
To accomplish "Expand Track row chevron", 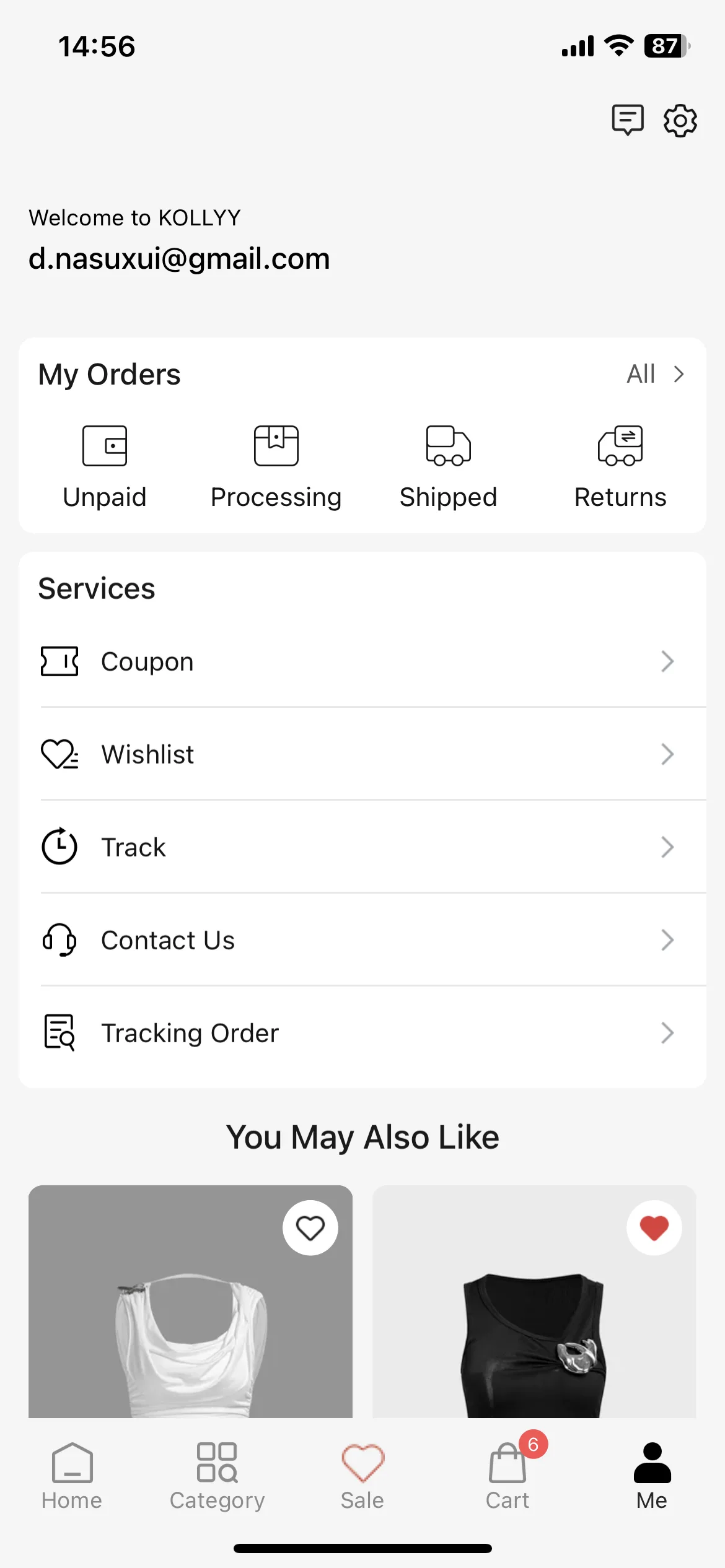I will pos(667,847).
